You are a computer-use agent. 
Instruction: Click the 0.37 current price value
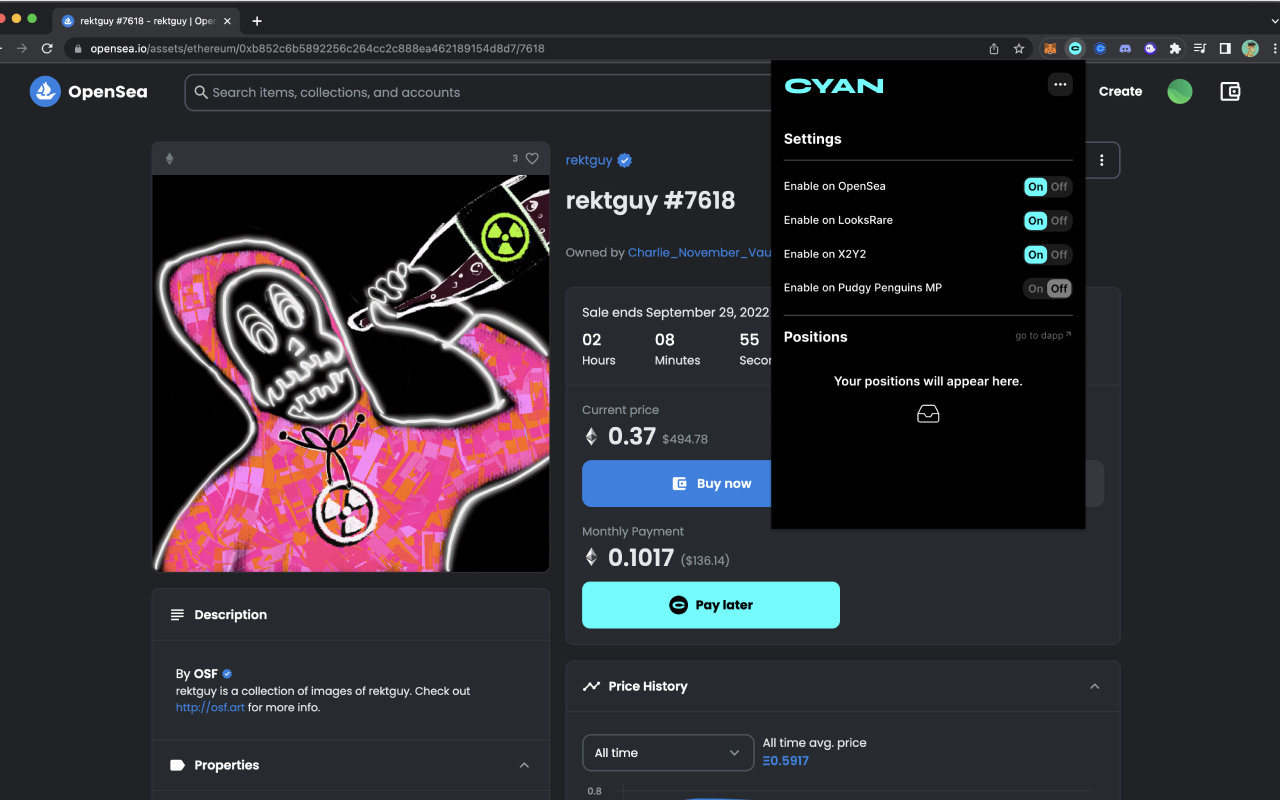tap(631, 436)
